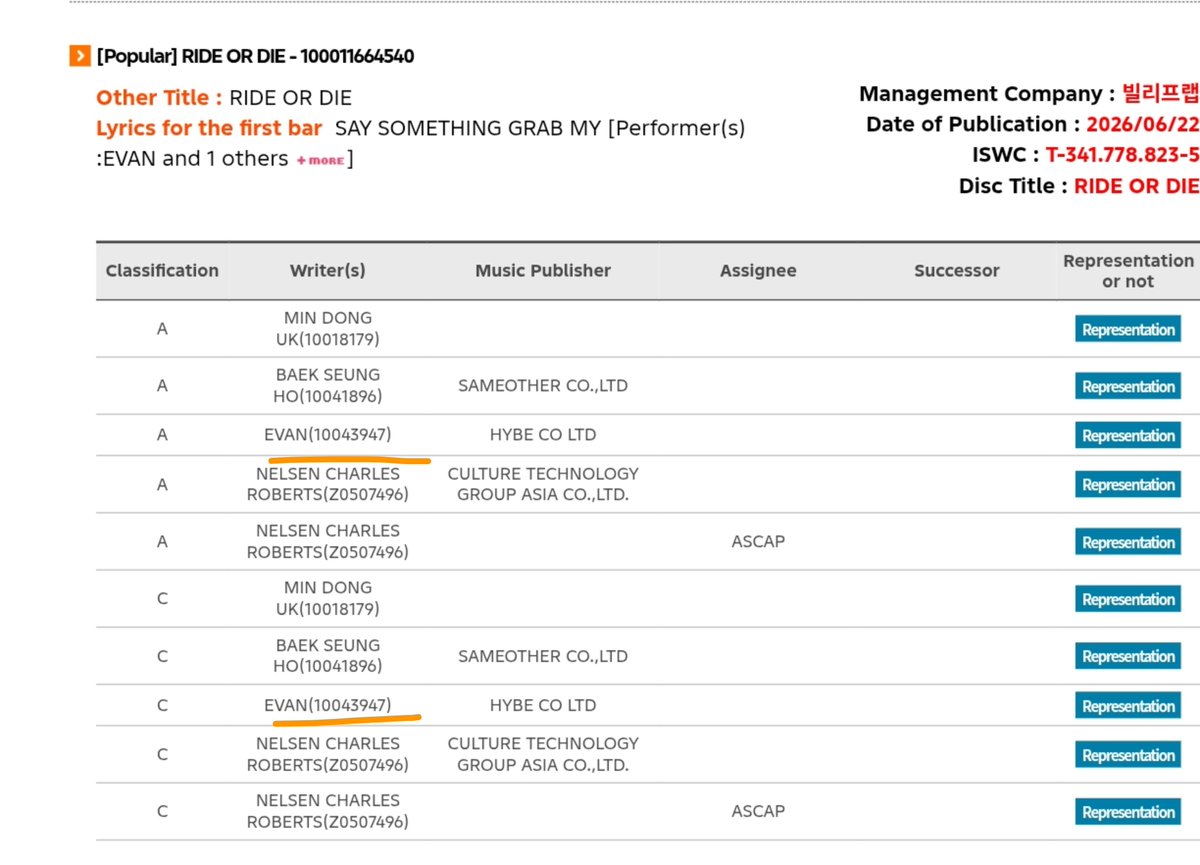Click MIN DONG UK(10018179) in classification A row
The image size is (1200, 865).
click(x=328, y=329)
